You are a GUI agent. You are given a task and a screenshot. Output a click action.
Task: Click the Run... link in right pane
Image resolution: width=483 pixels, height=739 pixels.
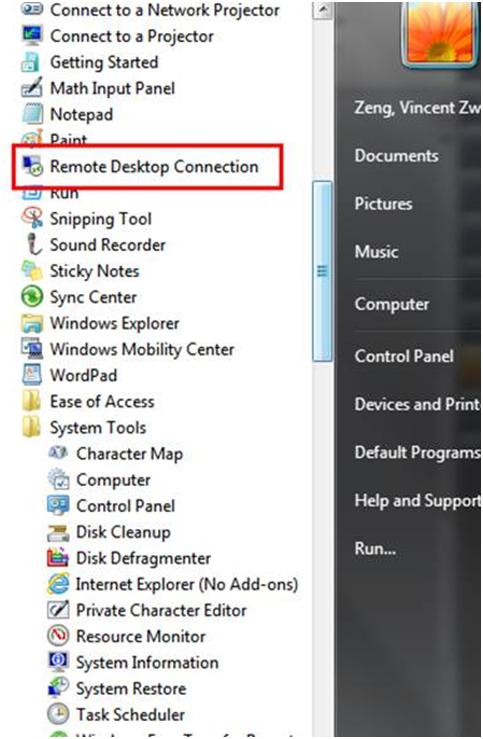pyautogui.click(x=376, y=549)
